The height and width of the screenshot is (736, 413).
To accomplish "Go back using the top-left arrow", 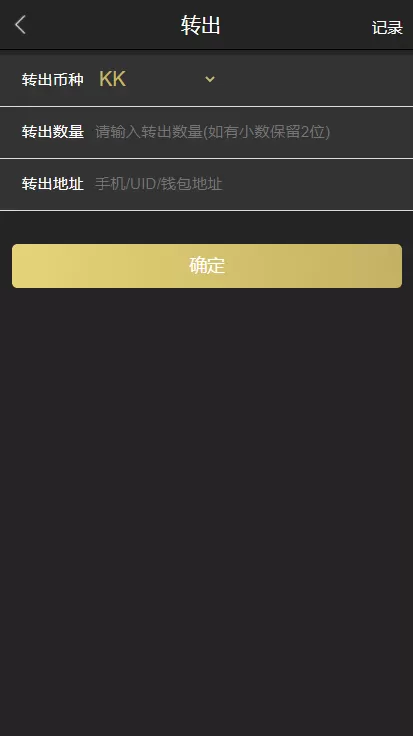I will [20, 25].
